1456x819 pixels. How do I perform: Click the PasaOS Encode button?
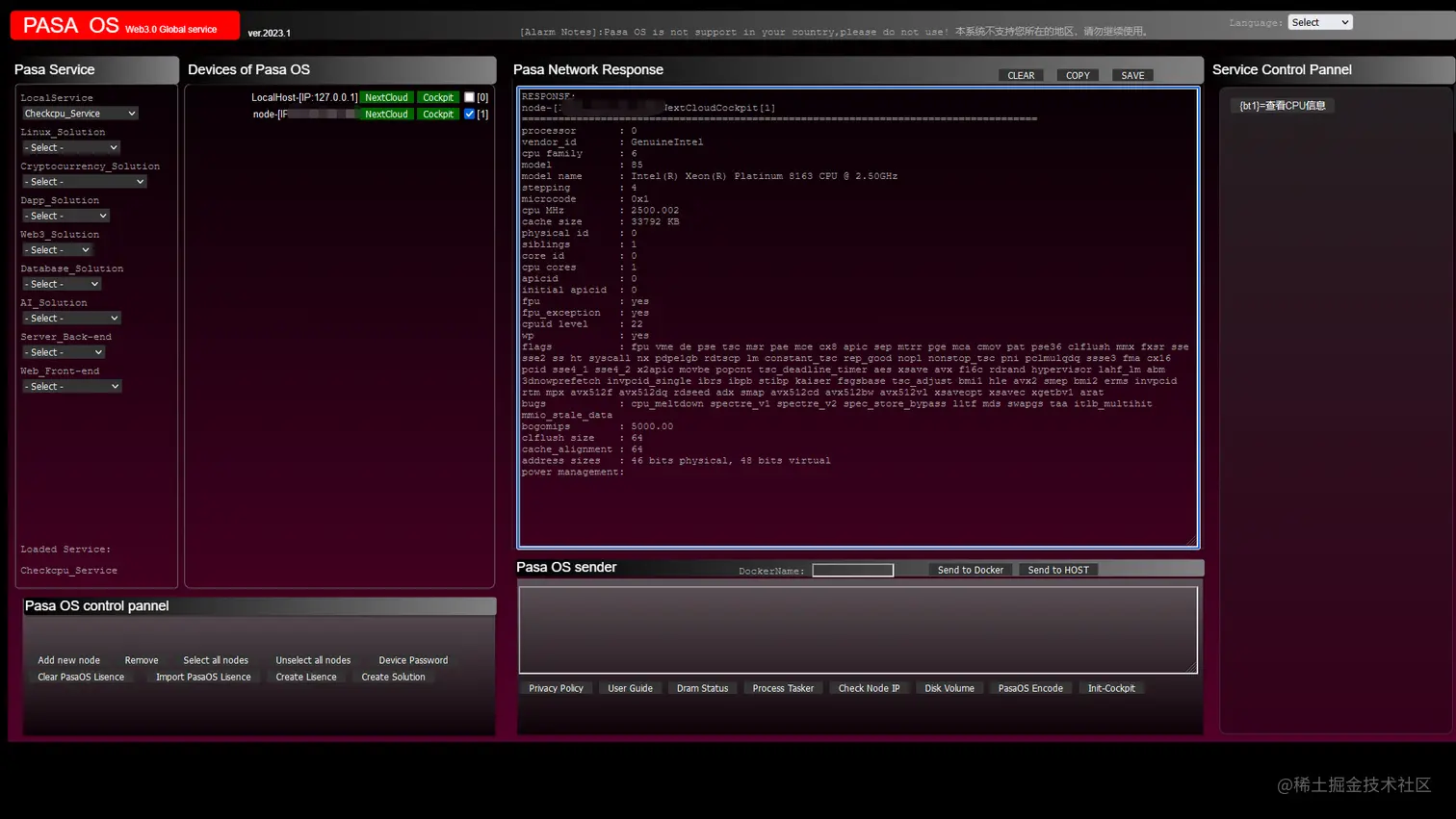coord(1030,688)
